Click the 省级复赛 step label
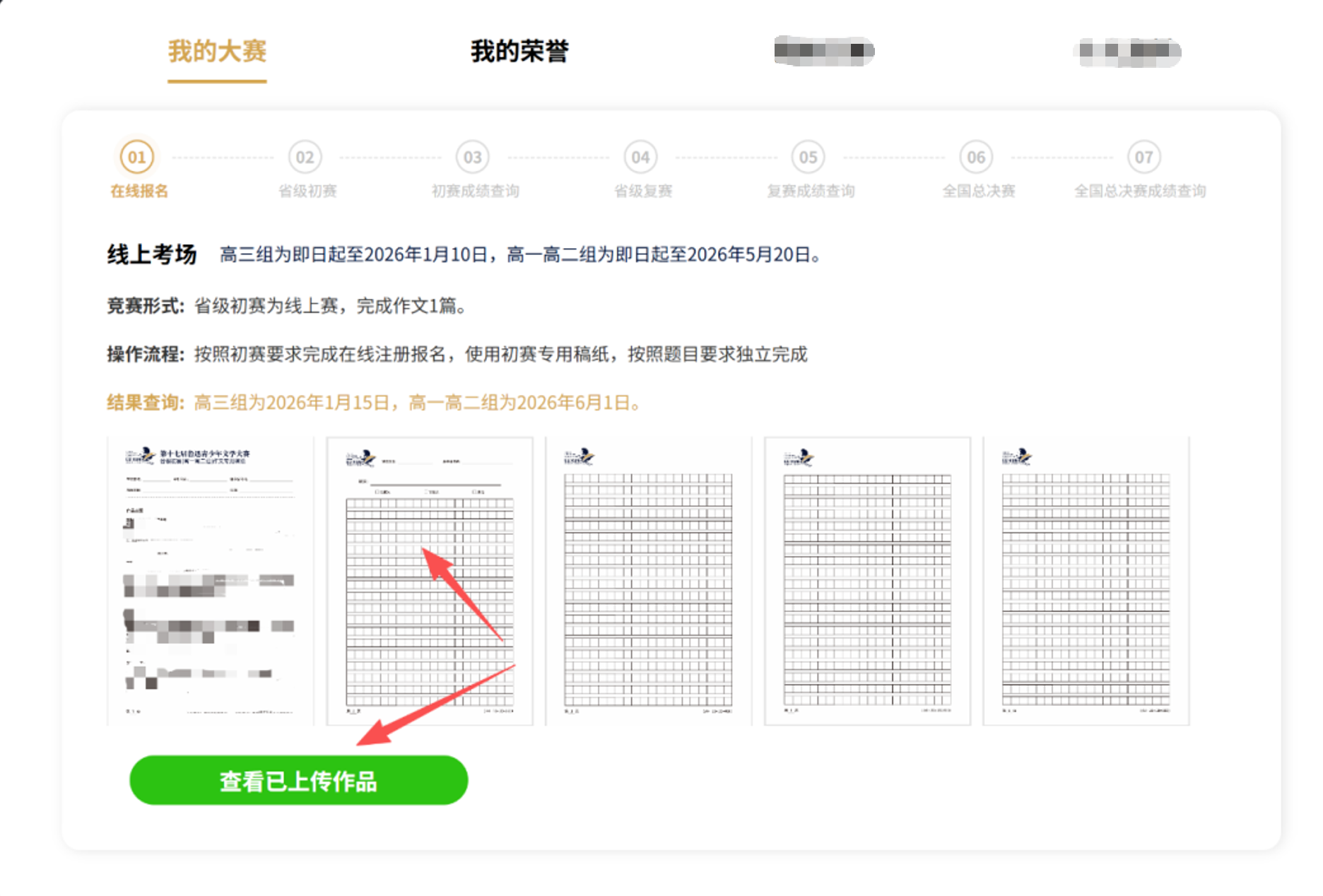 643,191
